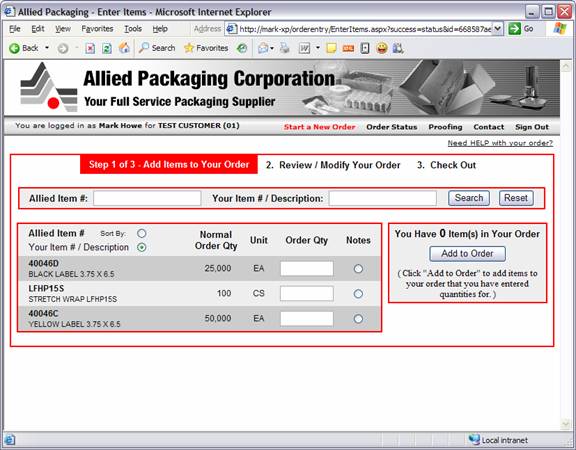Select Notes radio for item 40046D
This screenshot has height=450, width=576.
(x=358, y=269)
